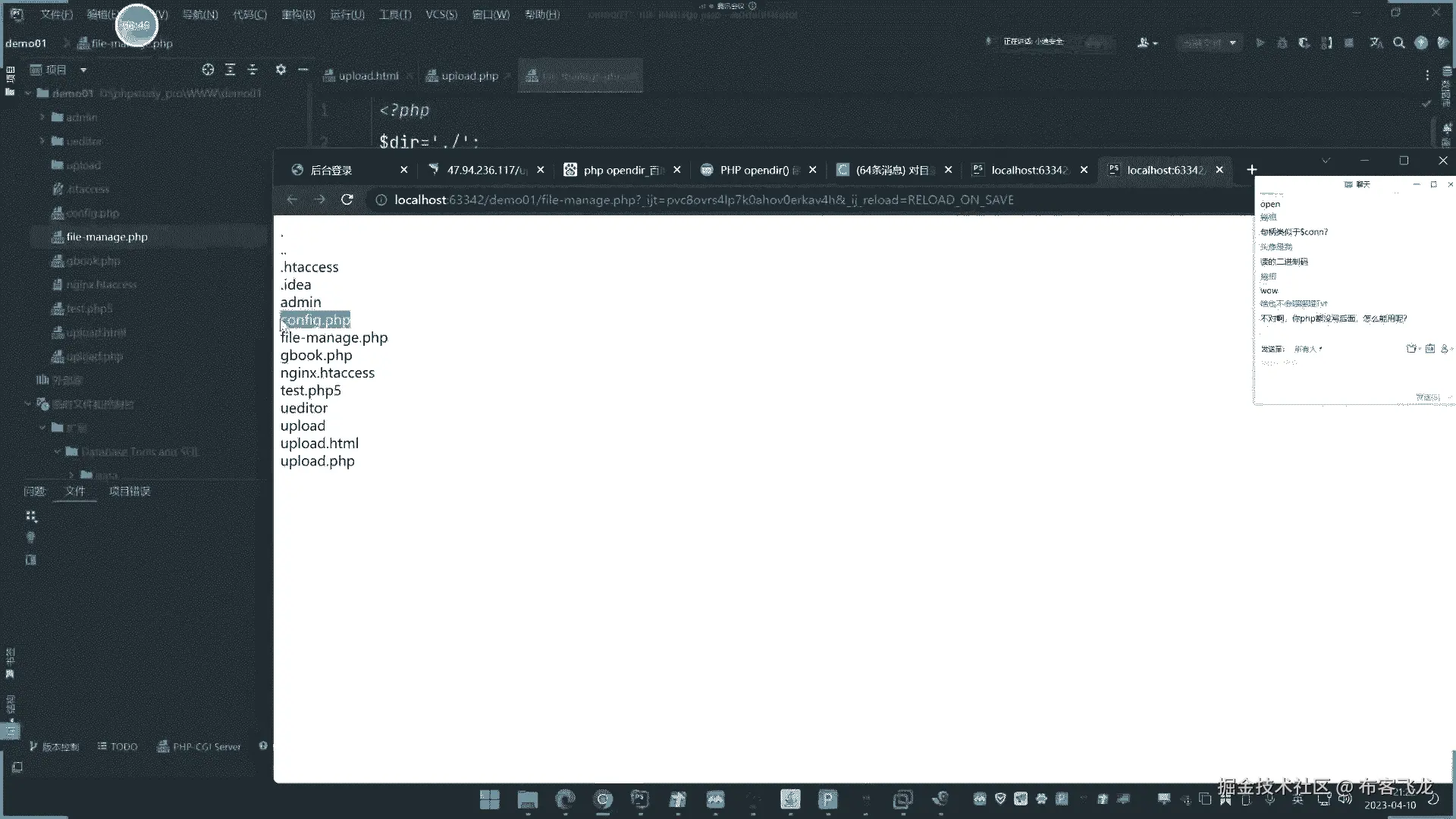Click the translate icon in IDE toolbar
Image resolution: width=1456 pixels, height=819 pixels.
(1376, 43)
